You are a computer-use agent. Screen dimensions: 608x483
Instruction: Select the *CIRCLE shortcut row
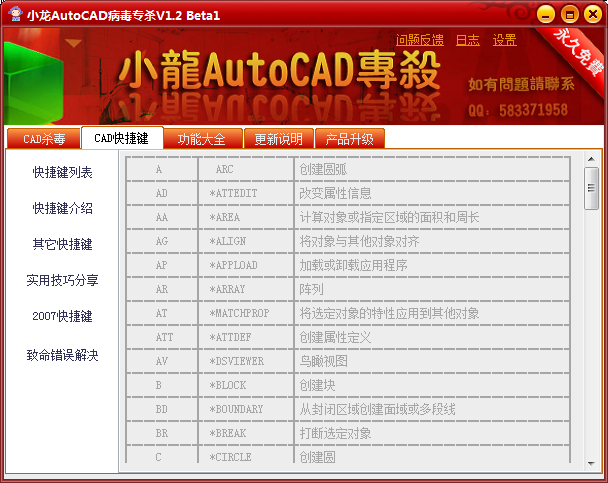tap(350, 457)
